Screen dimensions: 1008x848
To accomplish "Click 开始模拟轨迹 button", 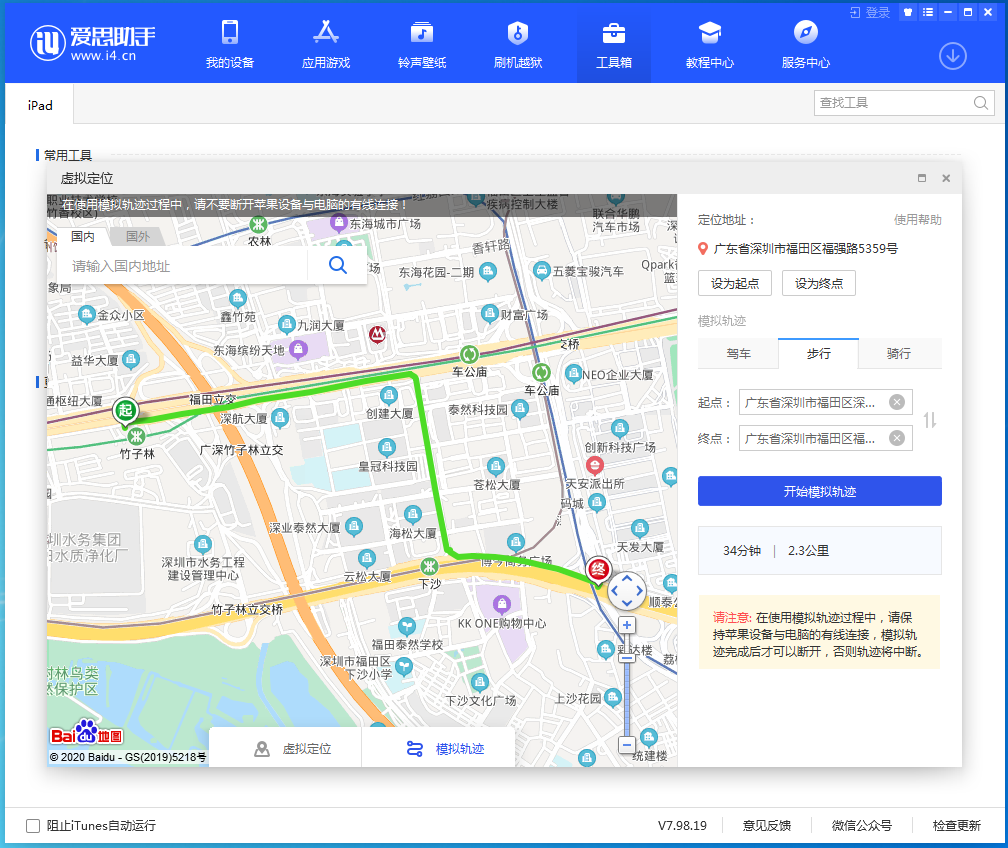I will point(820,491).
